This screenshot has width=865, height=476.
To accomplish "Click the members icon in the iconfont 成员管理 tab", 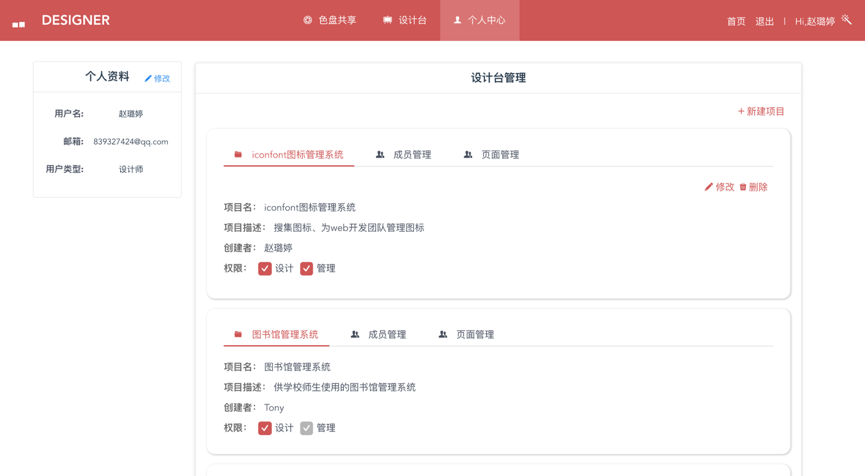I will click(x=380, y=154).
